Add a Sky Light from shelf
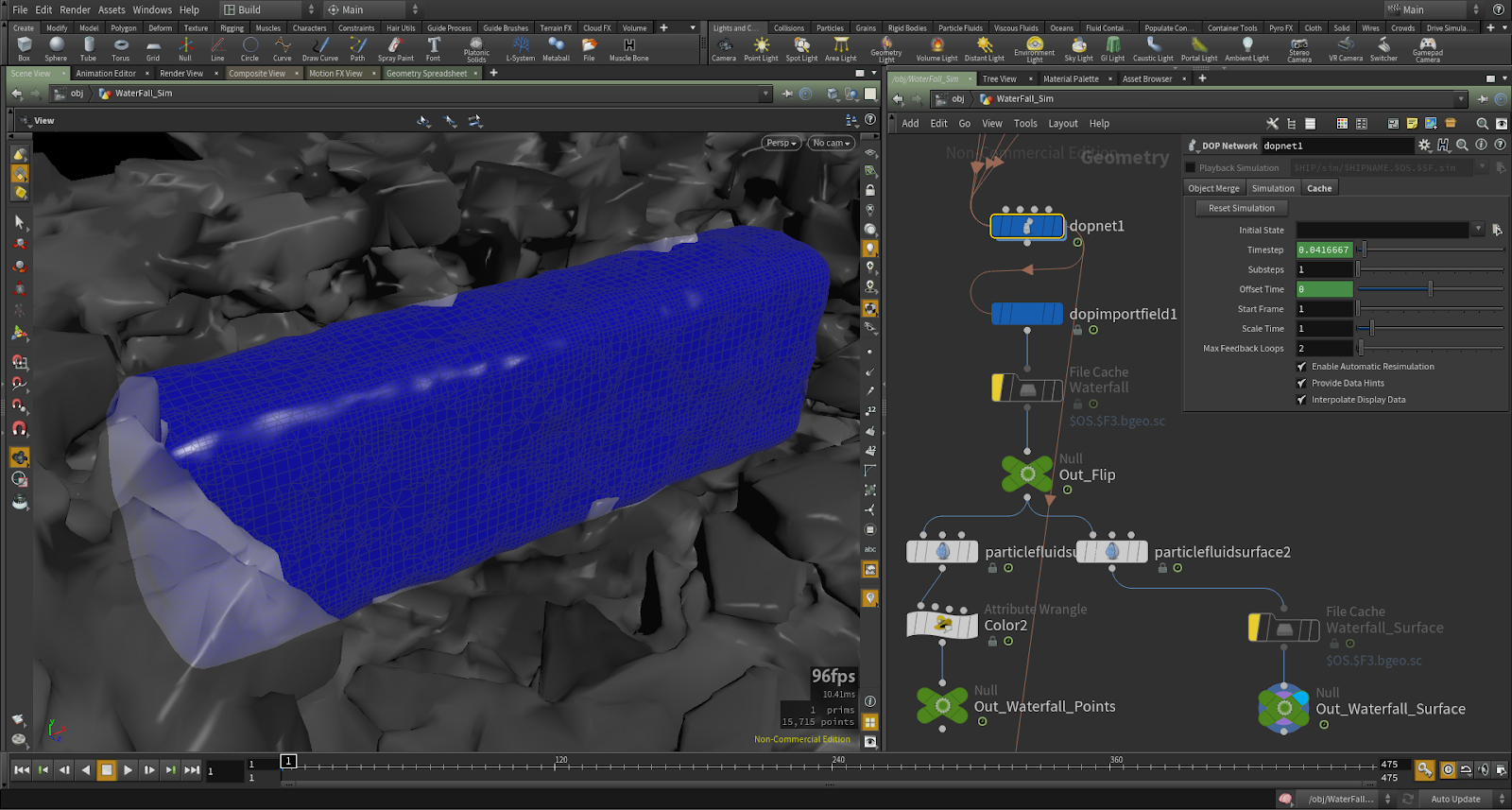This screenshot has width=1512, height=810. click(1078, 47)
